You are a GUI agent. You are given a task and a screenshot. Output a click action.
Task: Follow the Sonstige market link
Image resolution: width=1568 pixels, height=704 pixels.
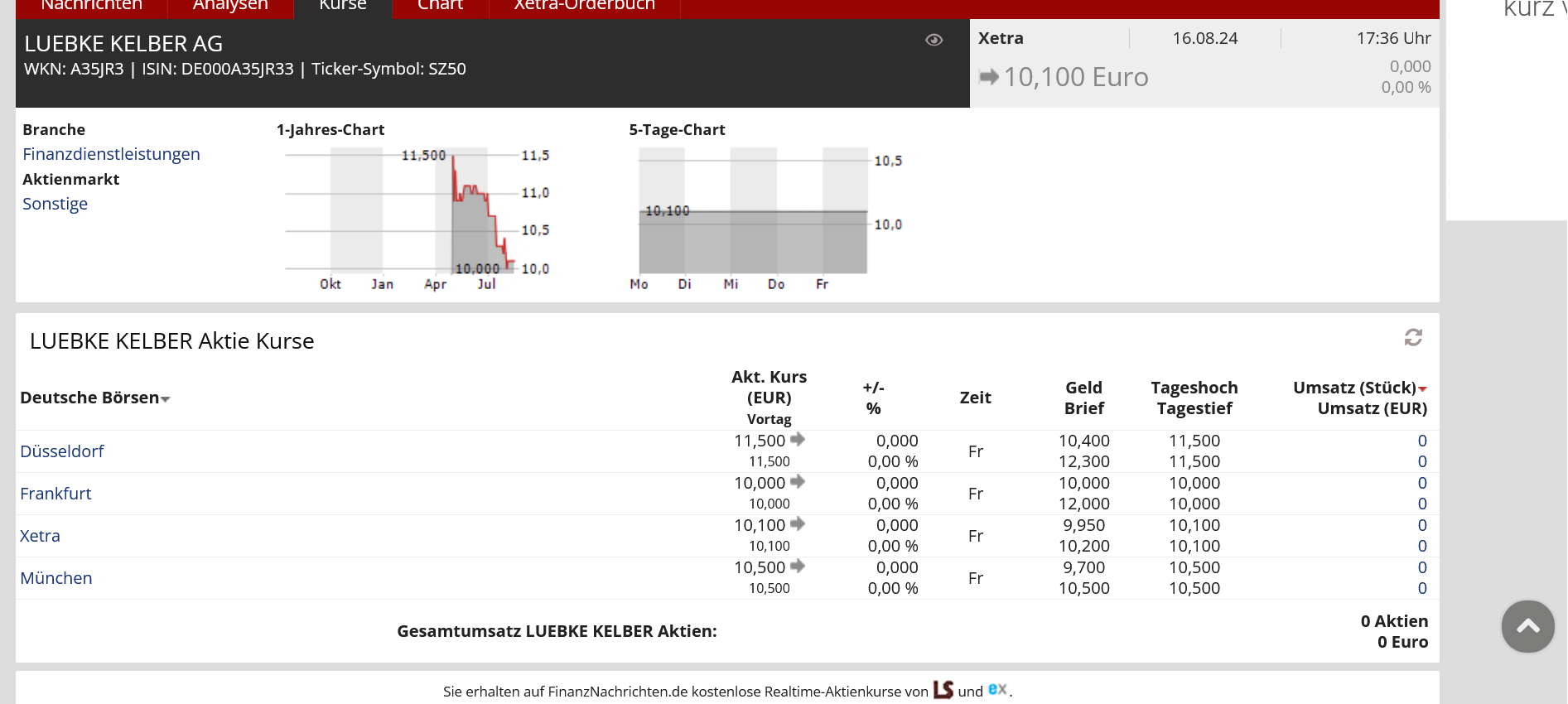click(x=55, y=204)
